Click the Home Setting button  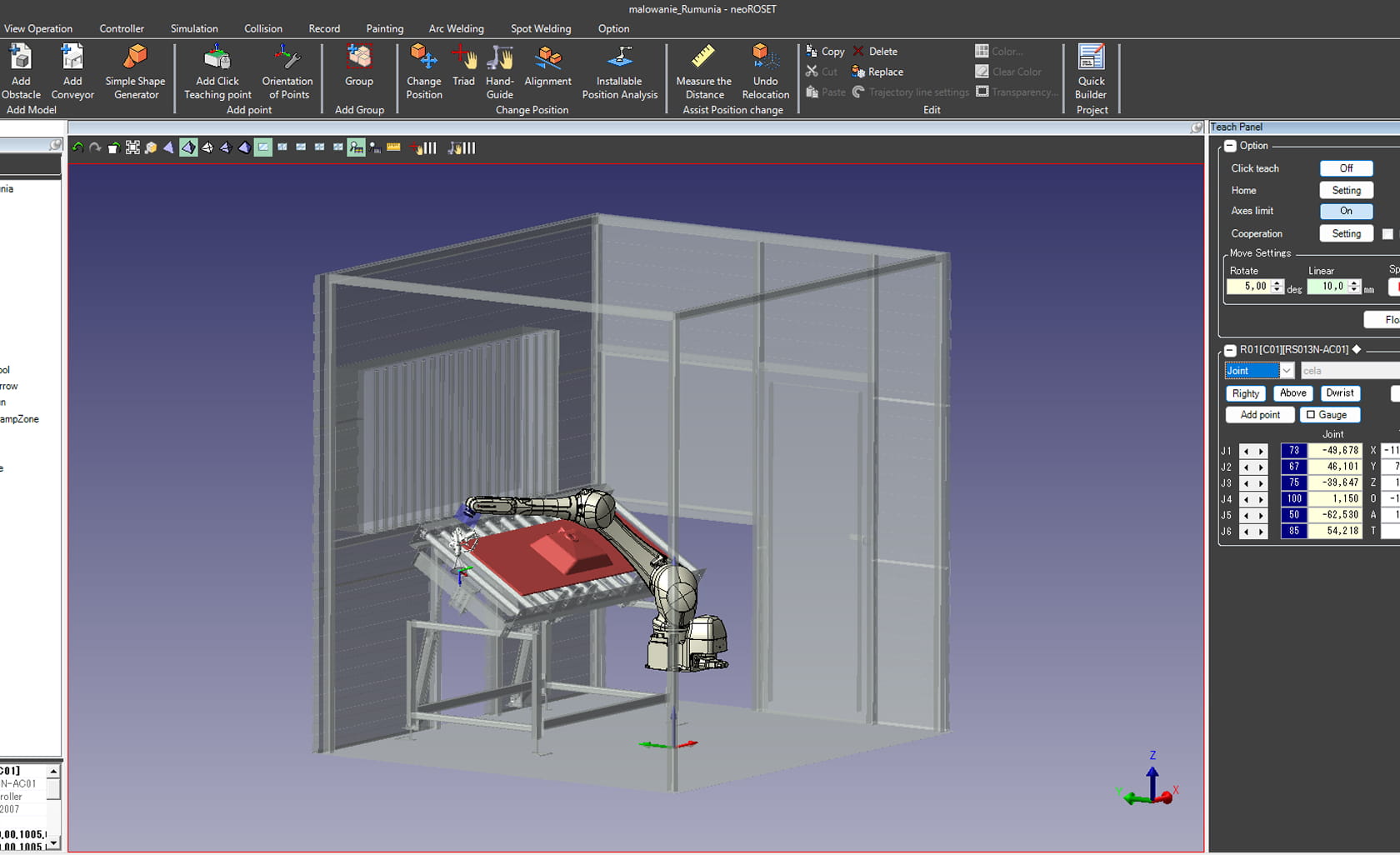pyautogui.click(x=1346, y=191)
